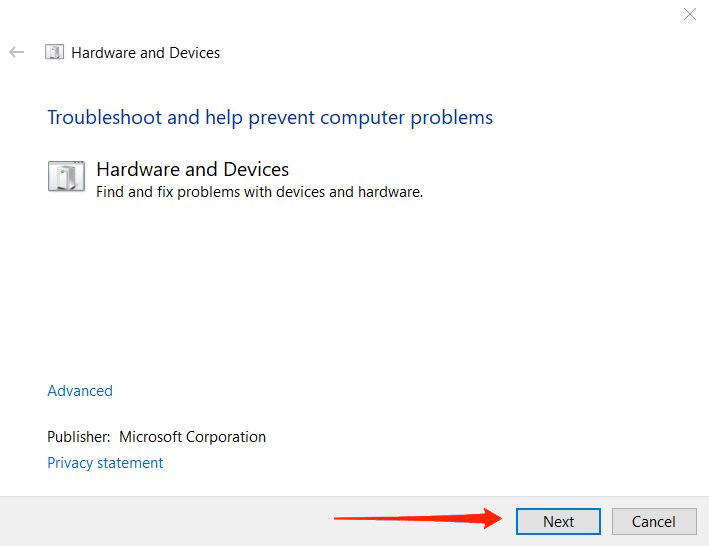Click the red arrow pointing at Next

click(418, 518)
